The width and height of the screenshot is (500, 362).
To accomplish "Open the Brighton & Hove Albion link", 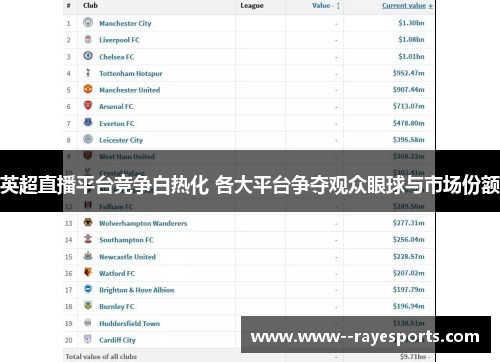I will point(137,290).
